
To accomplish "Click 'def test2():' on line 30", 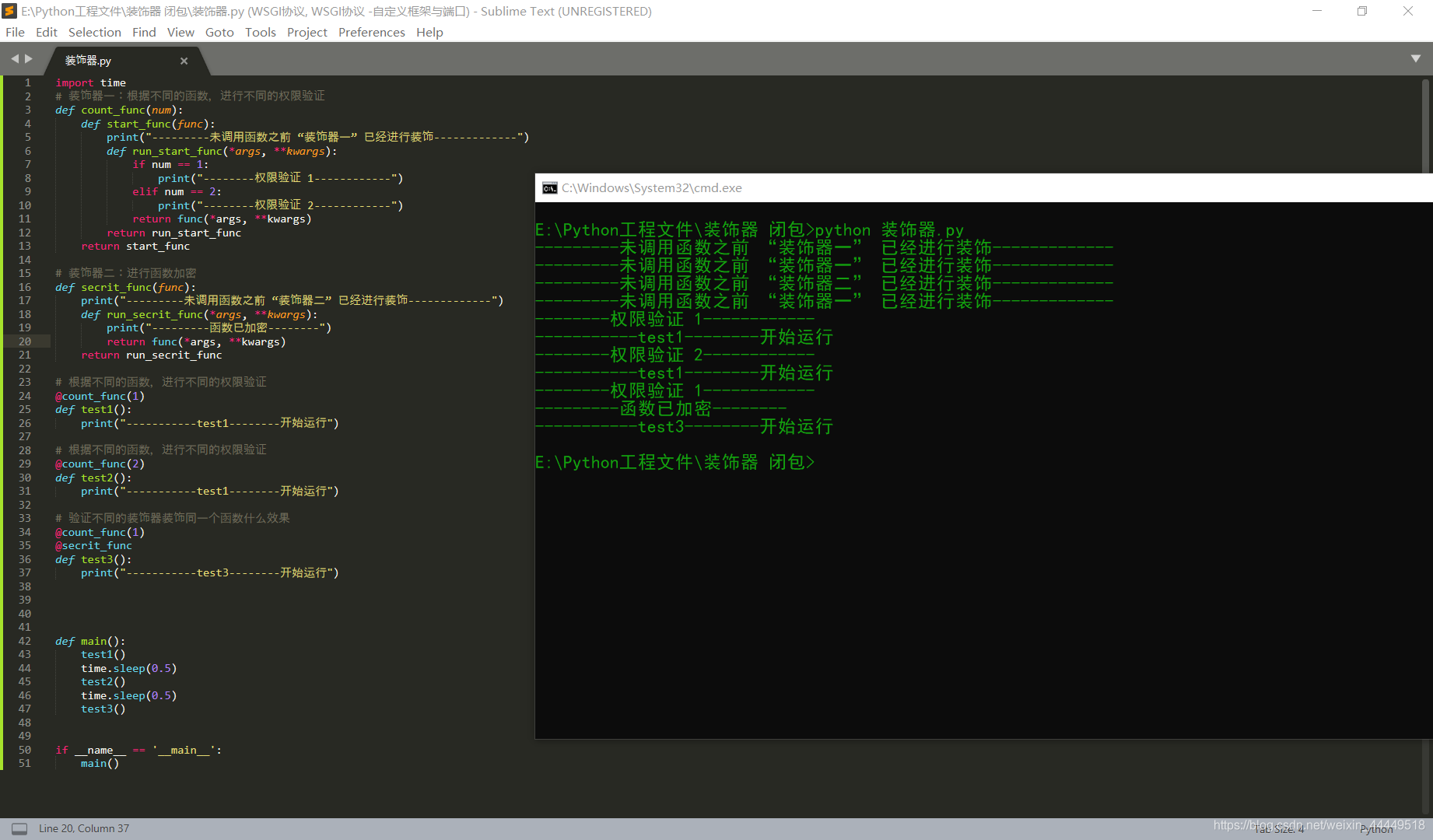I will [x=93, y=478].
